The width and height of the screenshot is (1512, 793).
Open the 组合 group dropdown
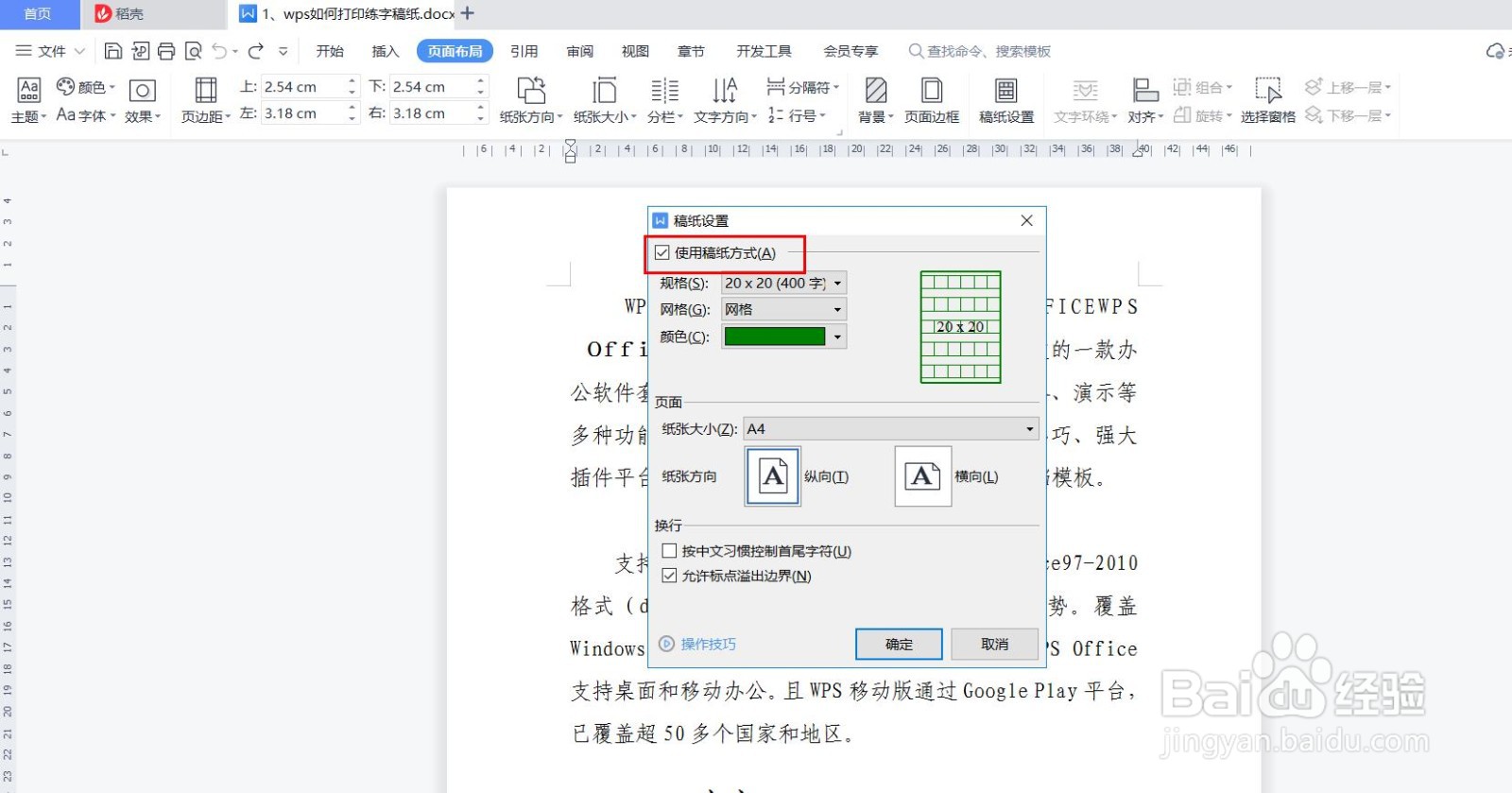[x=1203, y=87]
